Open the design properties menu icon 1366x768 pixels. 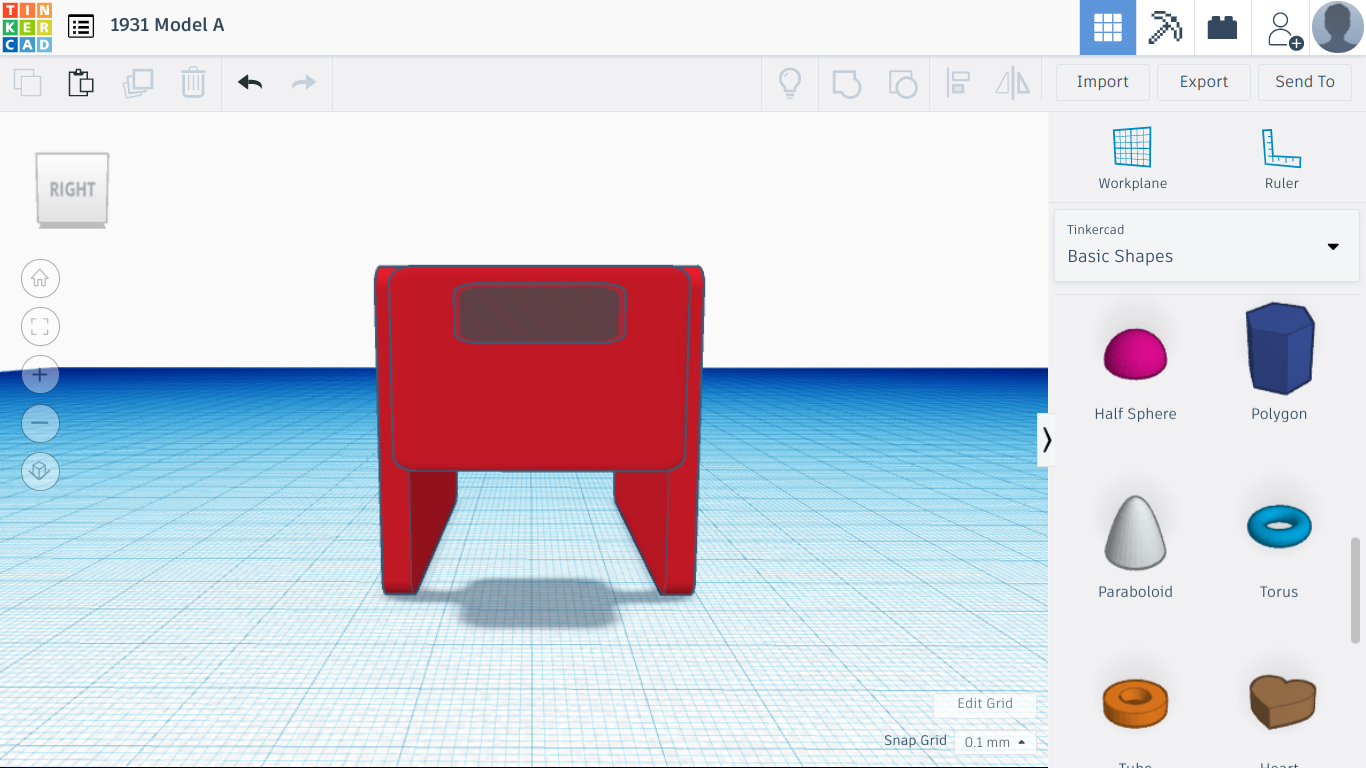click(x=81, y=26)
